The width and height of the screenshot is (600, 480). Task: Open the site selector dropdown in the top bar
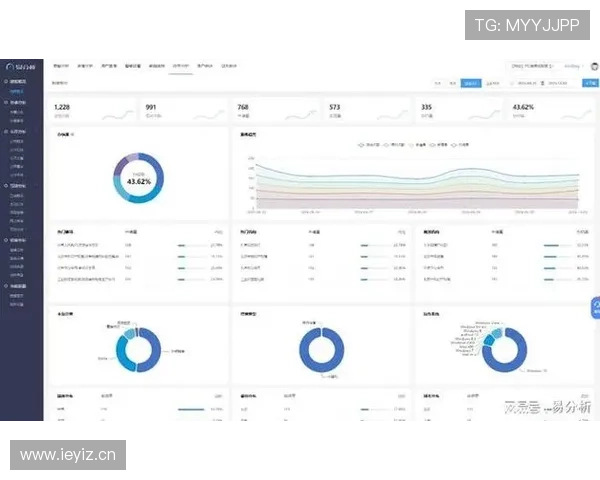click(x=533, y=66)
